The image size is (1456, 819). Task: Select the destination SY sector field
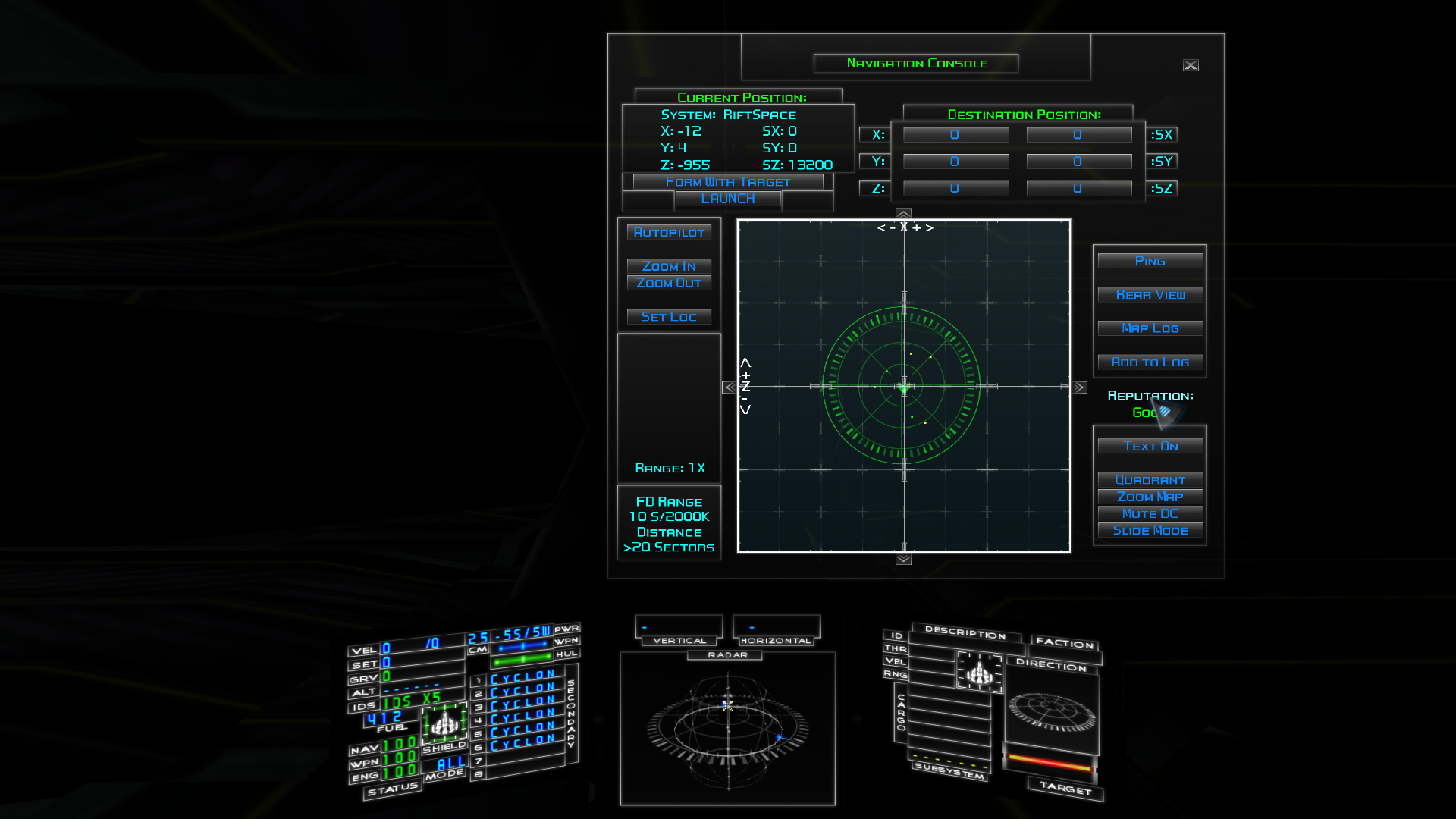tap(1079, 162)
